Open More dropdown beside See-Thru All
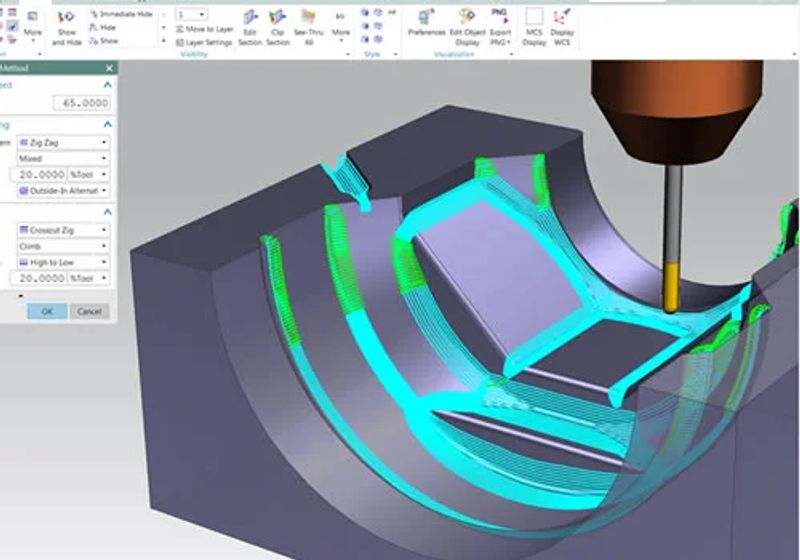This screenshot has height=560, width=800. coord(341,27)
